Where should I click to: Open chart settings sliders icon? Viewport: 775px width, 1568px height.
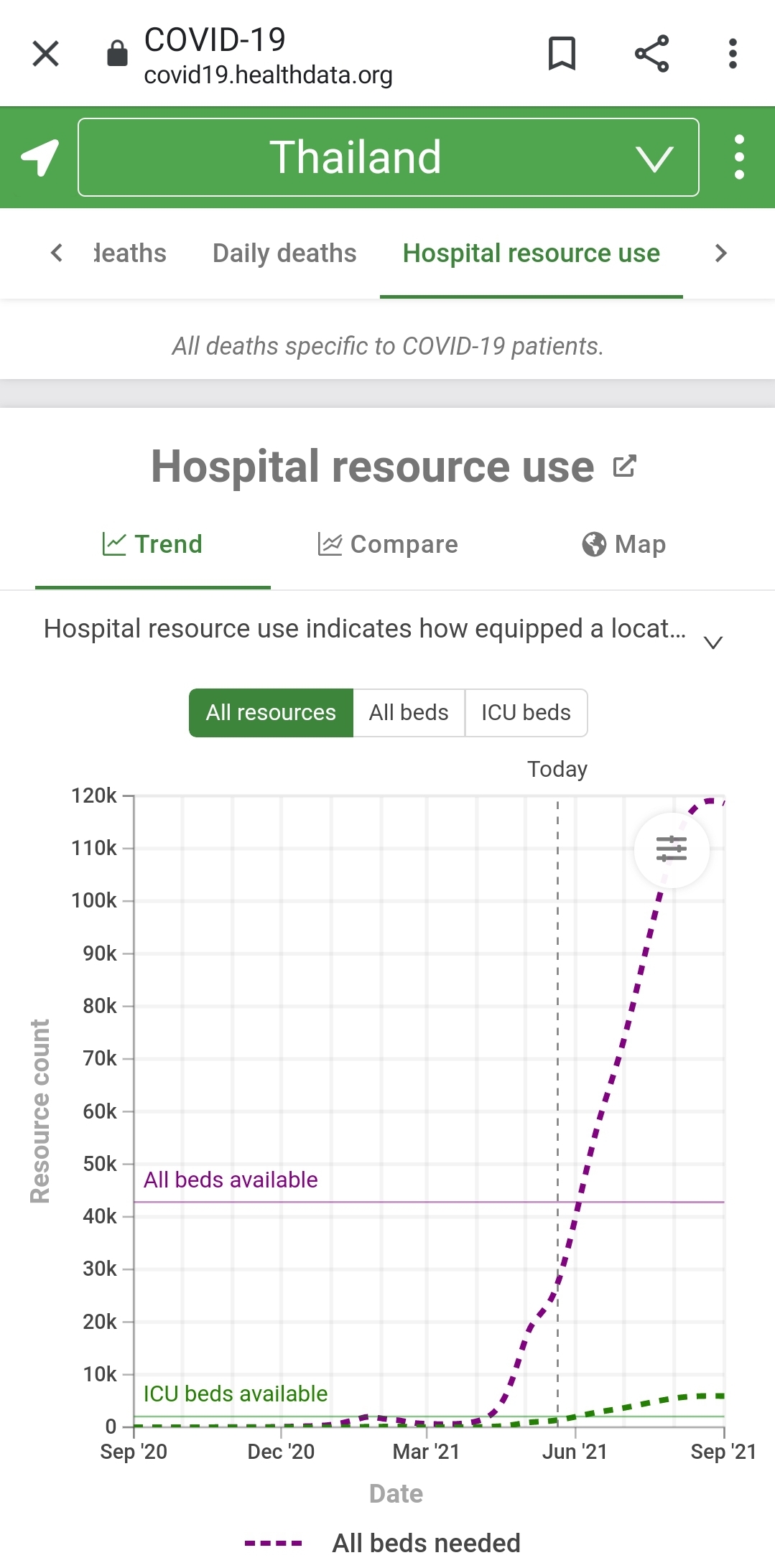pos(672,849)
